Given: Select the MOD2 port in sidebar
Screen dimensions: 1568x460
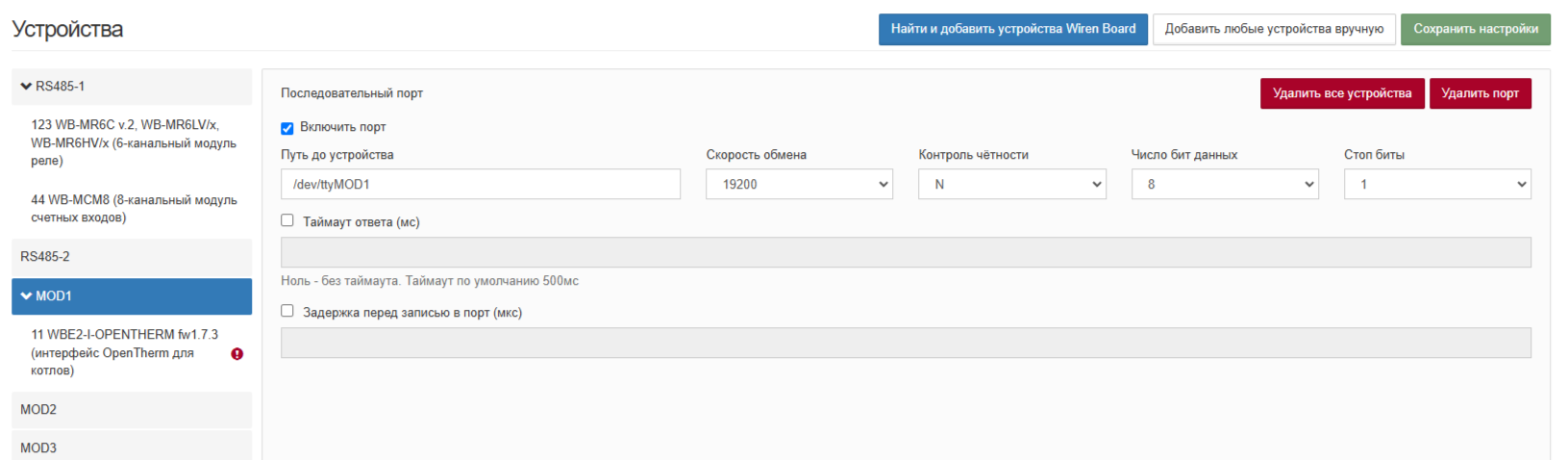Looking at the screenshot, I should tap(132, 410).
